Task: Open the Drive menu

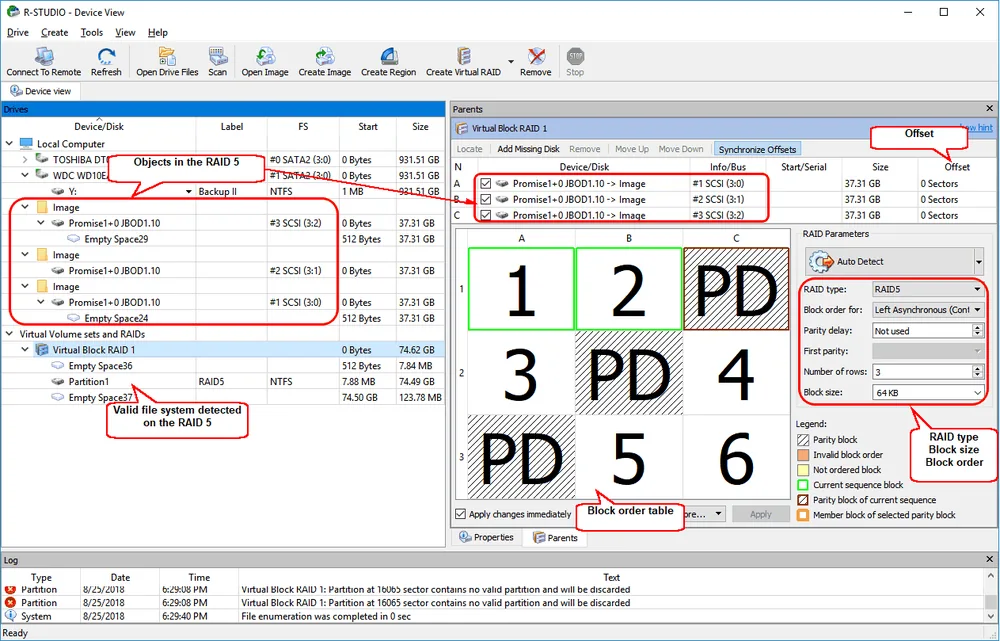Action: pyautogui.click(x=18, y=33)
